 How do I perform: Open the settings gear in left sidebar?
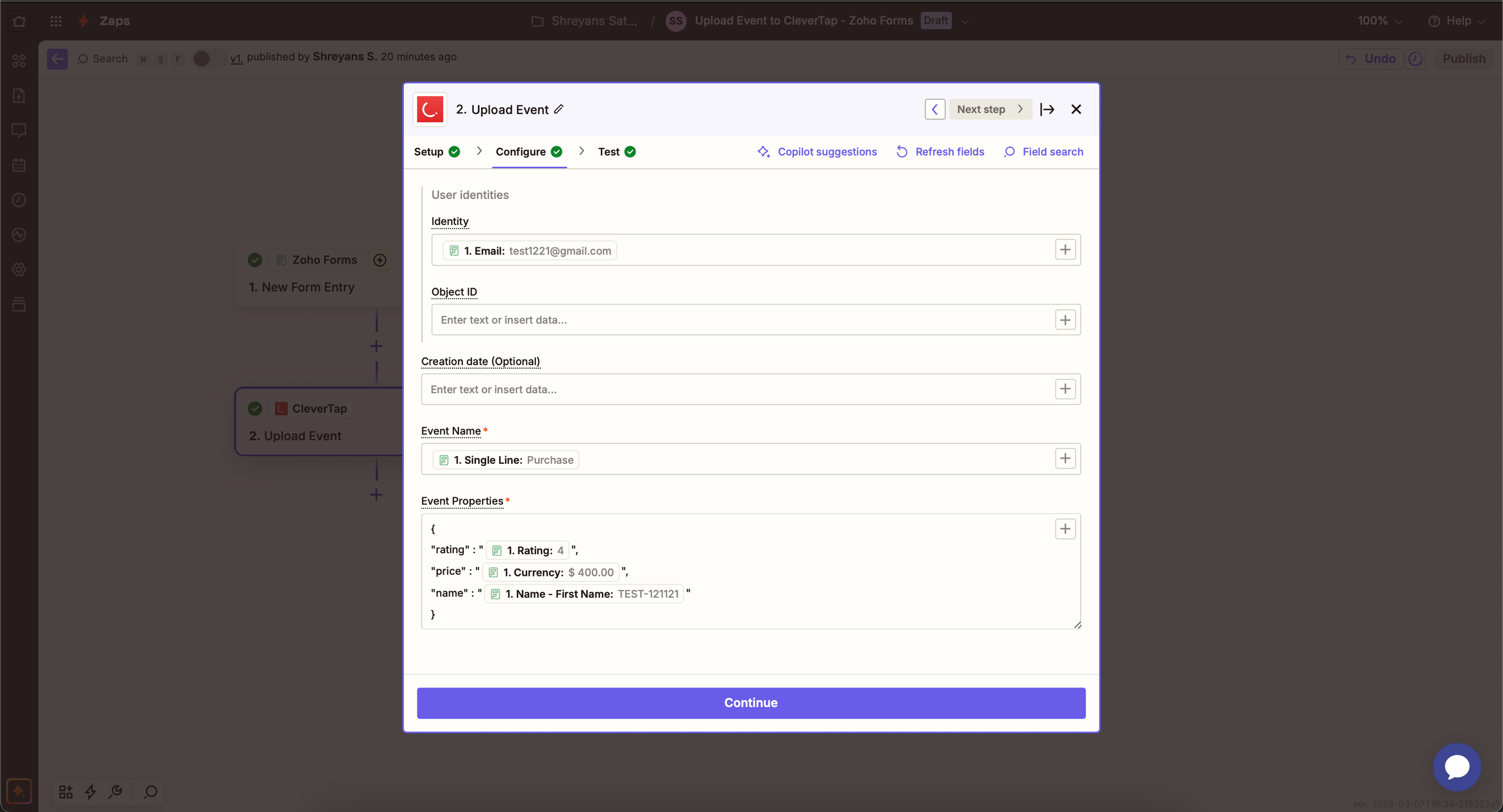click(19, 269)
